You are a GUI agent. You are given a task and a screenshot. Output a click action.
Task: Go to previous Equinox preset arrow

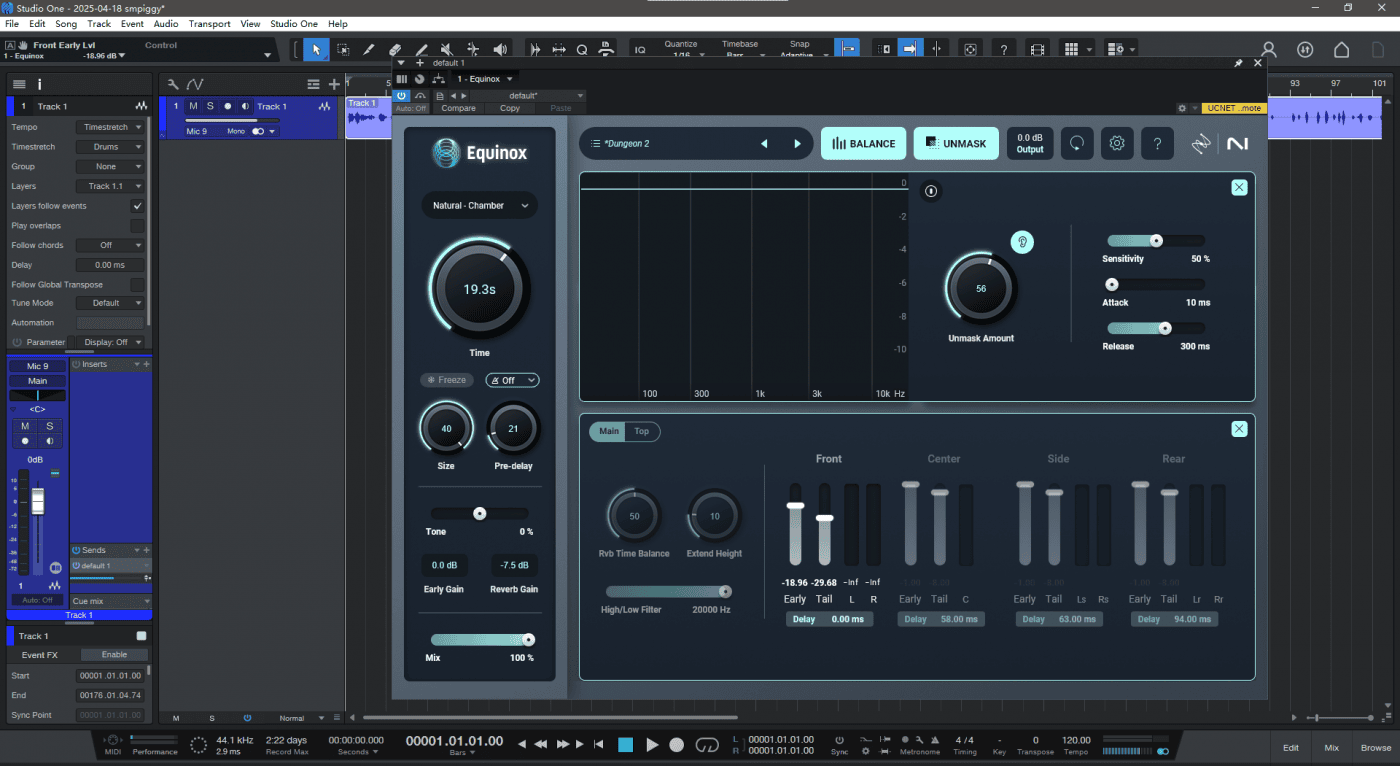pyautogui.click(x=765, y=144)
